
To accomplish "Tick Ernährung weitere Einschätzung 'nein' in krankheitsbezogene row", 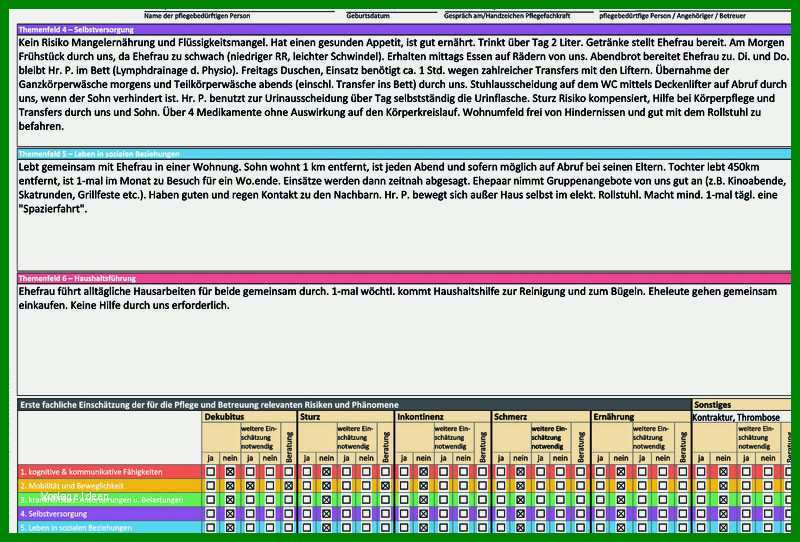I will (663, 500).
